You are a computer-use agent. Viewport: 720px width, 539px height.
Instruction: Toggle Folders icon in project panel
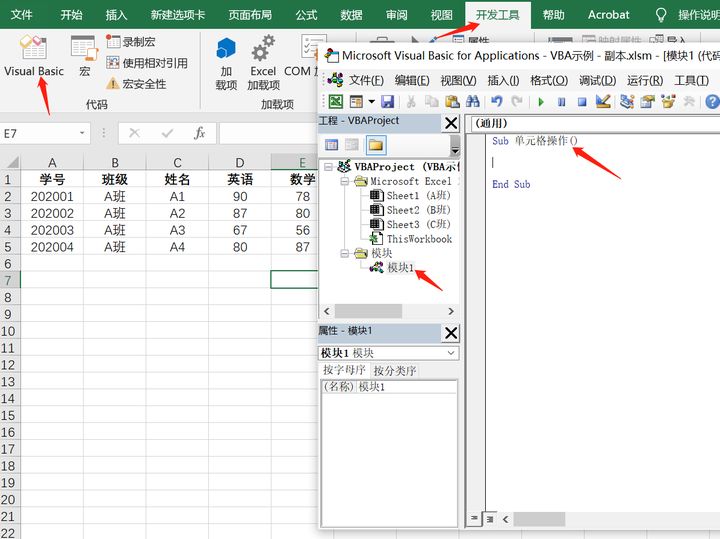(376, 146)
